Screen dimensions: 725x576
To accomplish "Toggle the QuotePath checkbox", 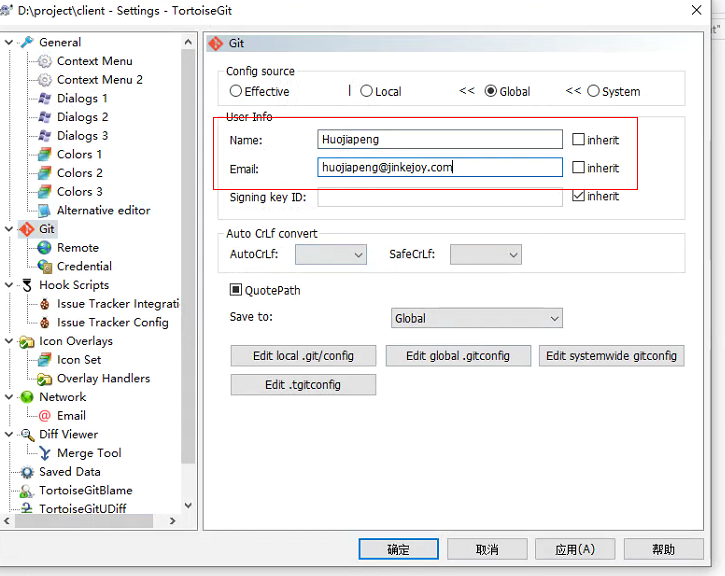I will click(x=236, y=290).
